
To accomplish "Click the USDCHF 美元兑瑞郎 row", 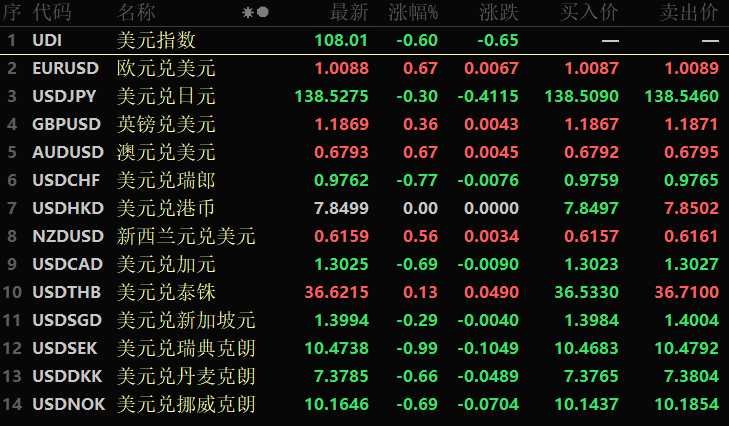I will point(166,181).
